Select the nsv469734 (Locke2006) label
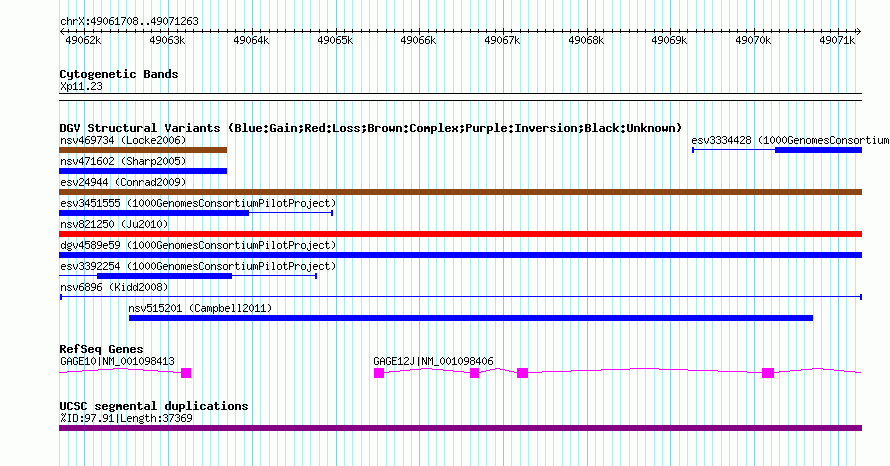 click(x=123, y=140)
